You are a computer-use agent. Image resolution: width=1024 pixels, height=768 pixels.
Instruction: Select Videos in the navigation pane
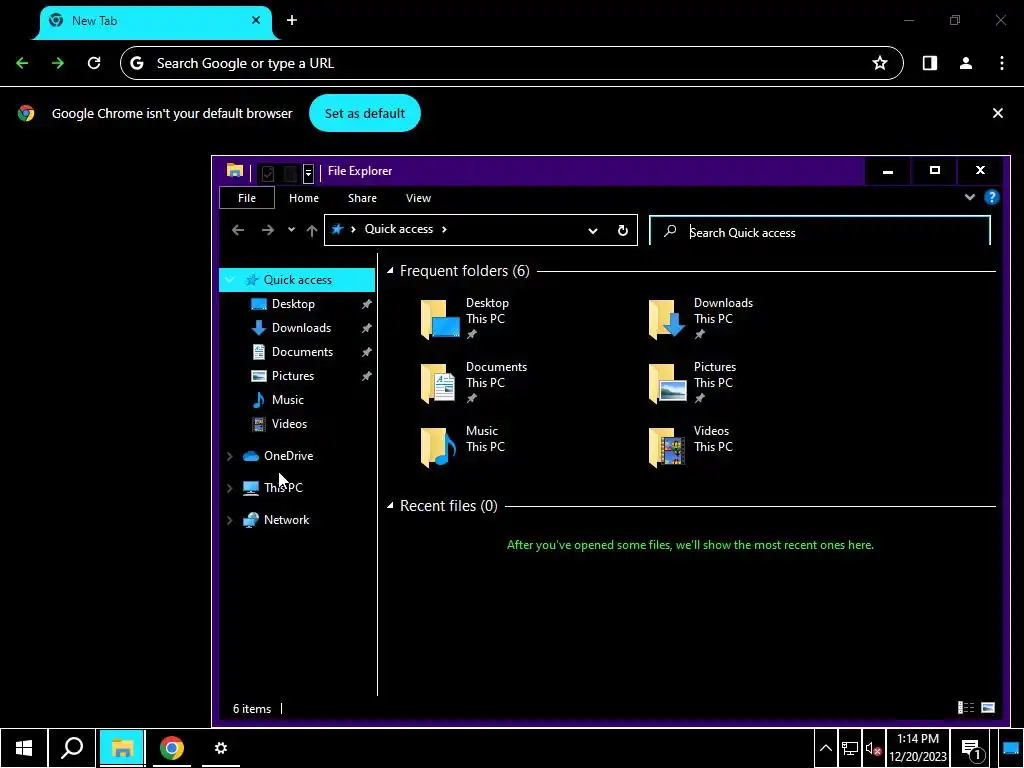coord(289,424)
